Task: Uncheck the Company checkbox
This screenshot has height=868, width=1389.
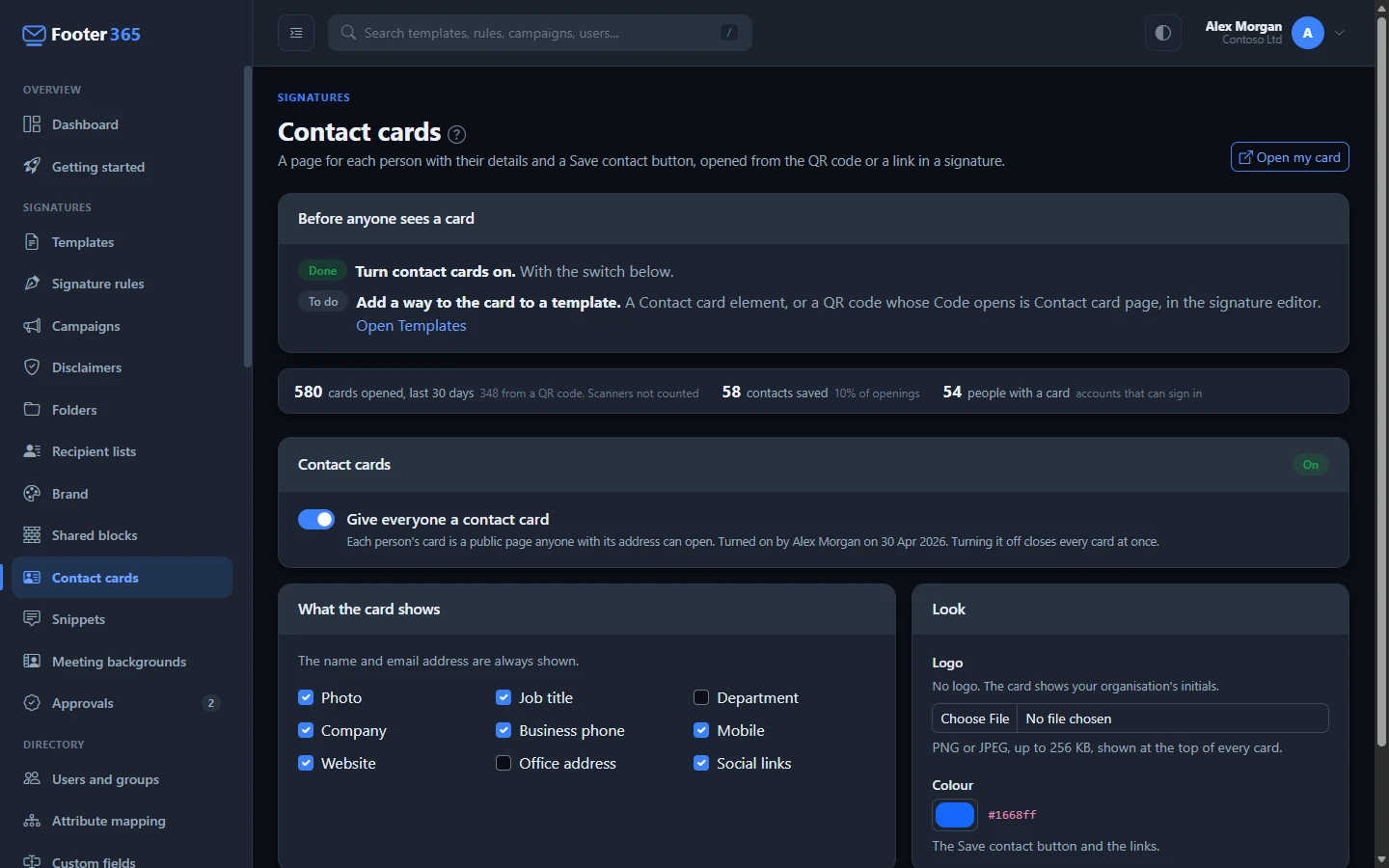Action: 306,730
